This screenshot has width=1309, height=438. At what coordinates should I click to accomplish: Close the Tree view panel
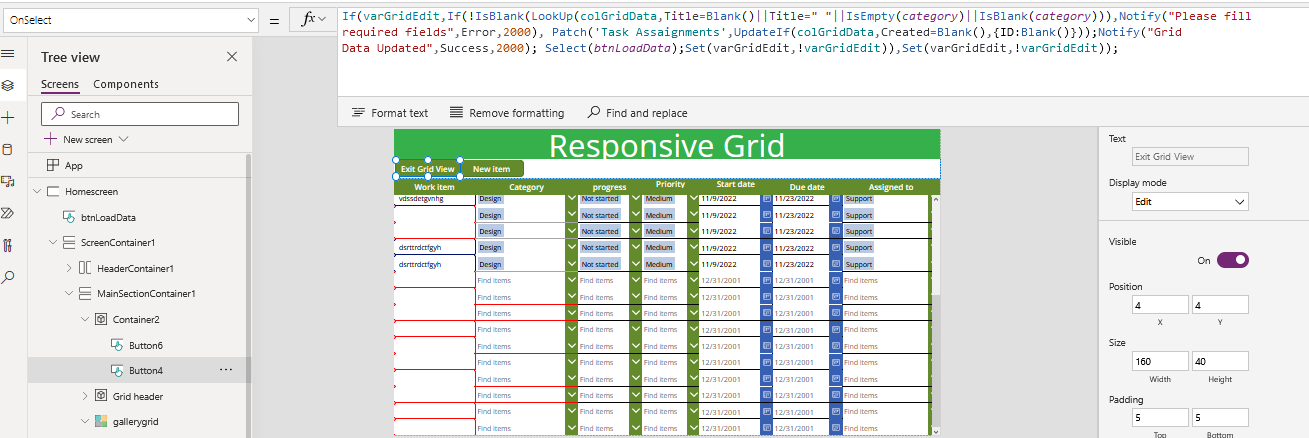pyautogui.click(x=232, y=57)
